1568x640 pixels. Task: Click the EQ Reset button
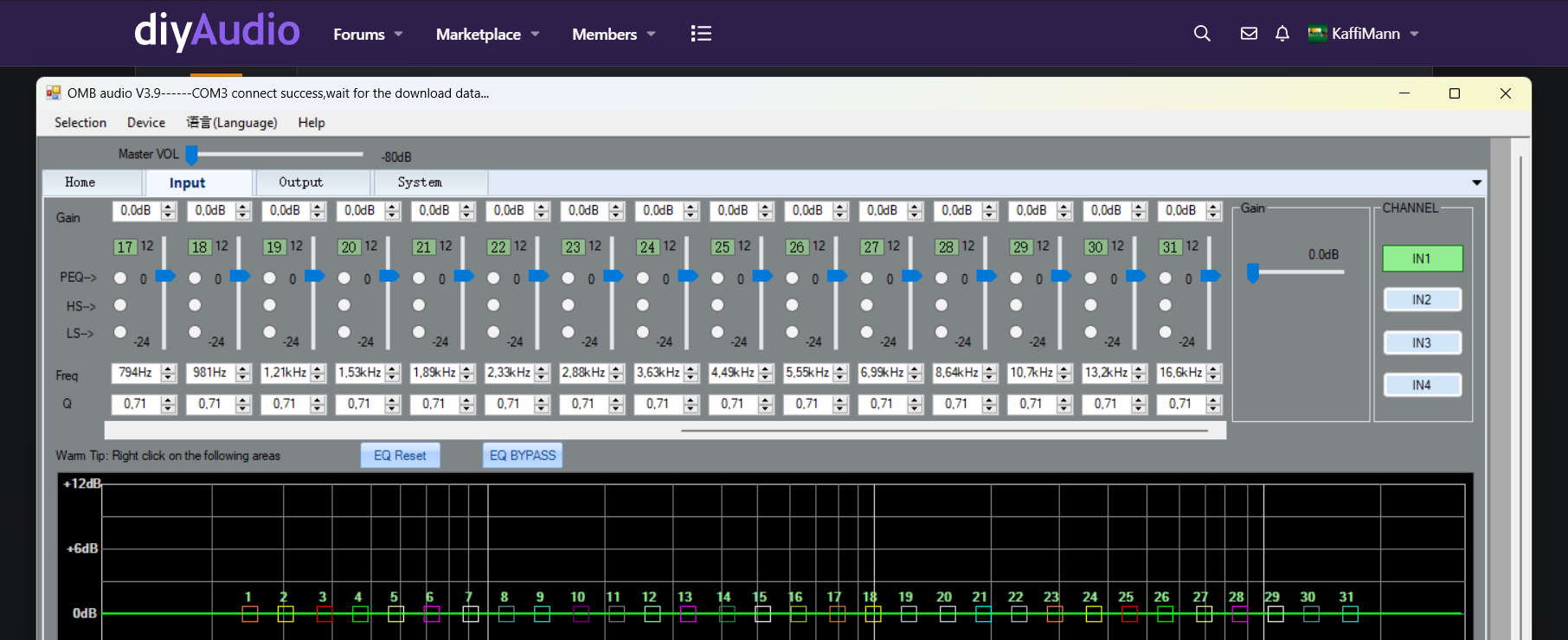click(x=400, y=455)
